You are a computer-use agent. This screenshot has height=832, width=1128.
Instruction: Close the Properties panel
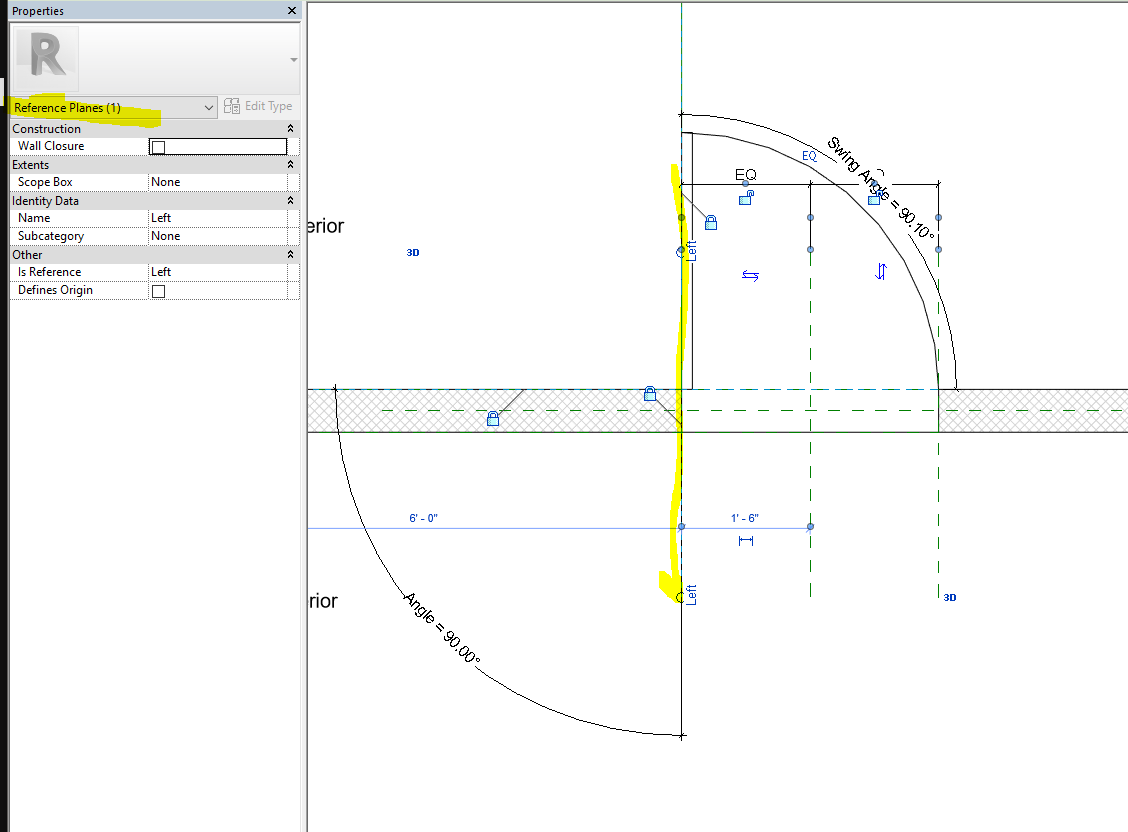click(x=292, y=11)
